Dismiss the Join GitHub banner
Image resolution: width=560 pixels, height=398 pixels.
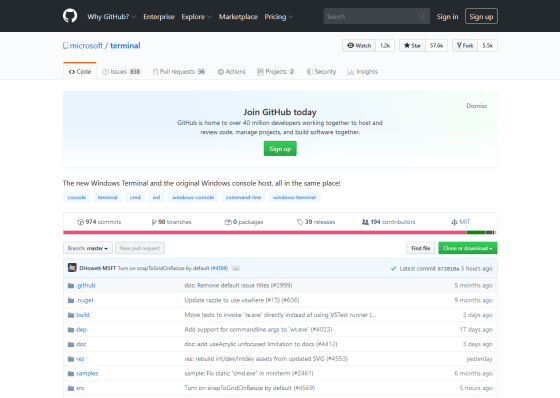coord(476,106)
